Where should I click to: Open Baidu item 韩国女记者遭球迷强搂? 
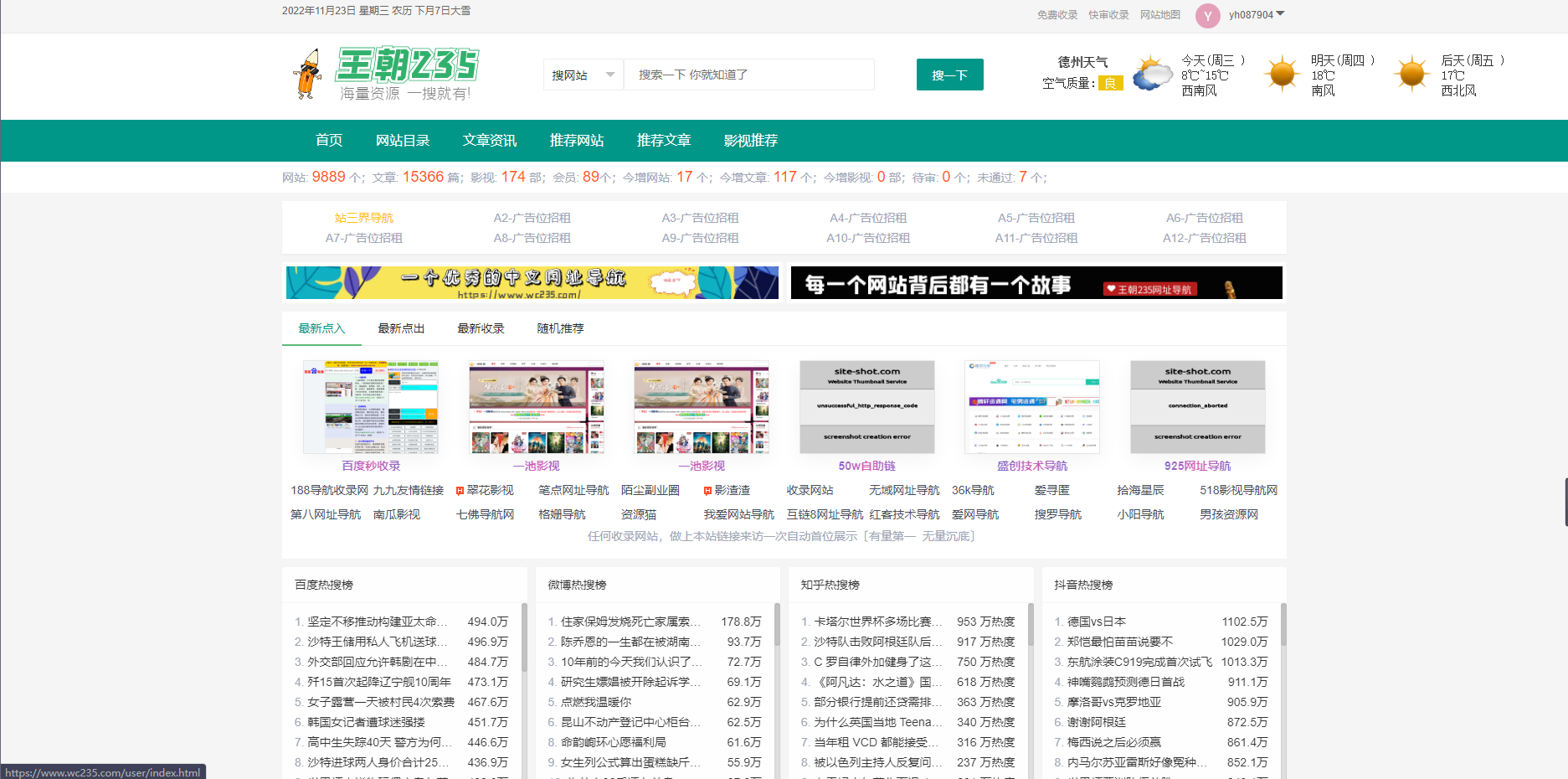coord(366,722)
